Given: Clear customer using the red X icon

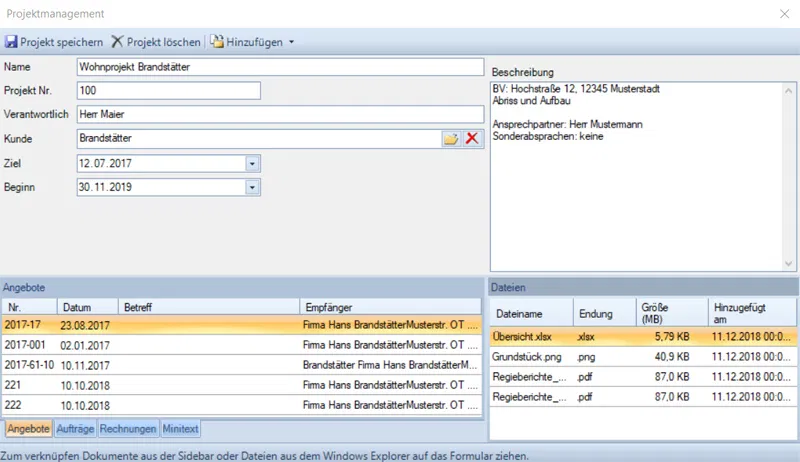Looking at the screenshot, I should click(472, 138).
